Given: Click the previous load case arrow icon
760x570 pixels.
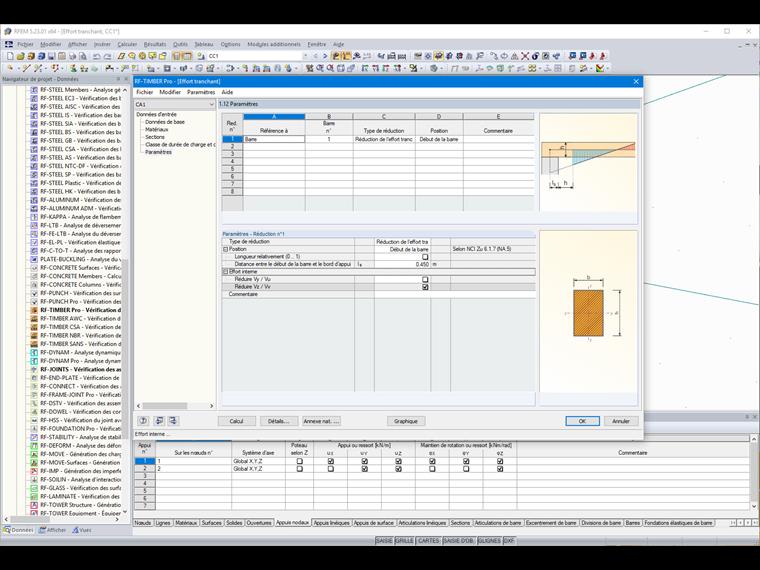Looking at the screenshot, I should (316, 56).
